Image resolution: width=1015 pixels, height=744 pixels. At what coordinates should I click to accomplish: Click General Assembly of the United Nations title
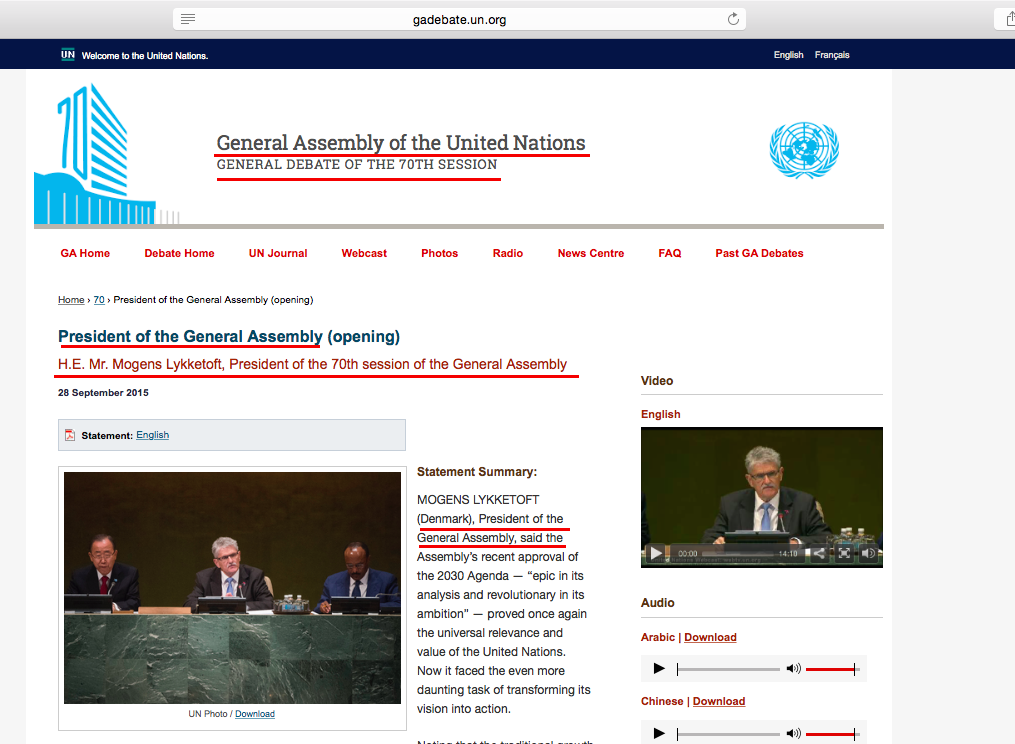tap(401, 142)
